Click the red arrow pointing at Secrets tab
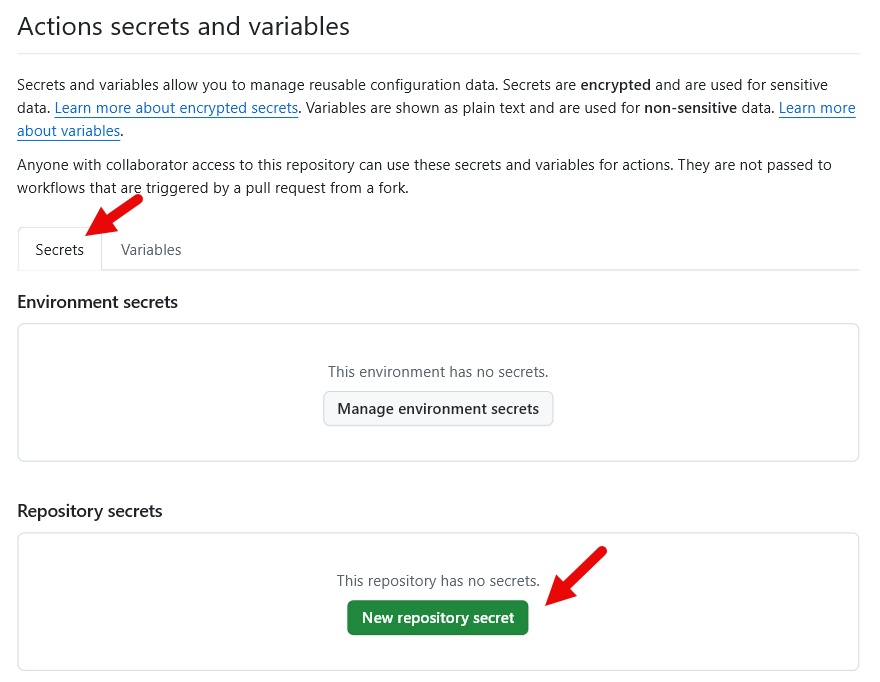 click(x=113, y=215)
